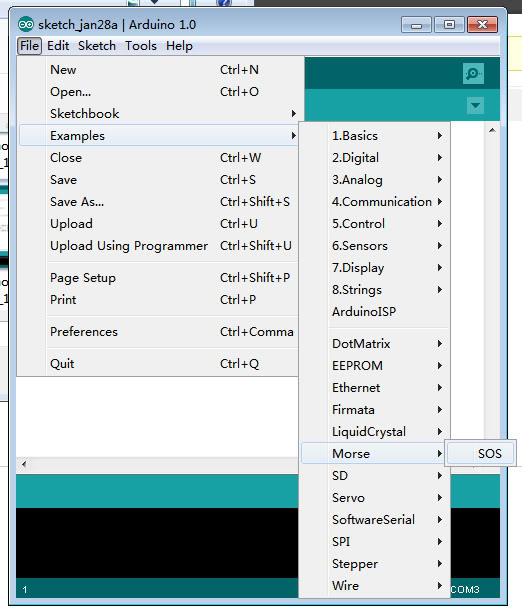The image size is (522, 612).
Task: Click the editor scroll up arrow
Action: click(492, 130)
